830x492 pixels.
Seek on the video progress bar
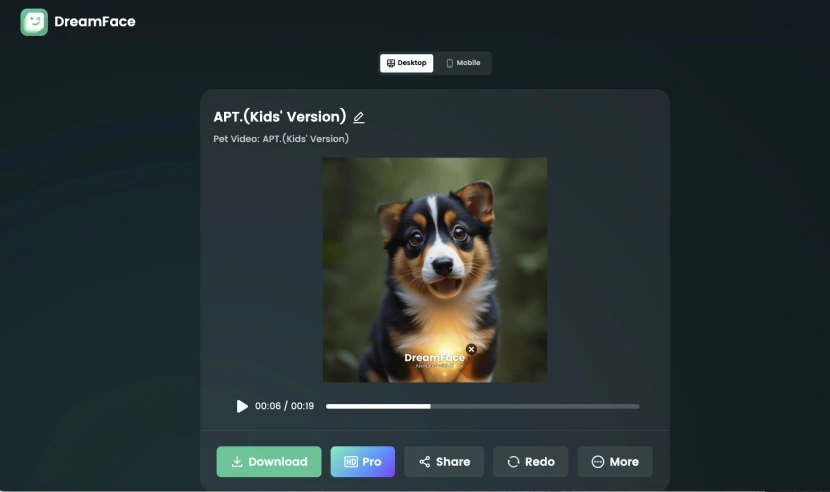click(483, 406)
